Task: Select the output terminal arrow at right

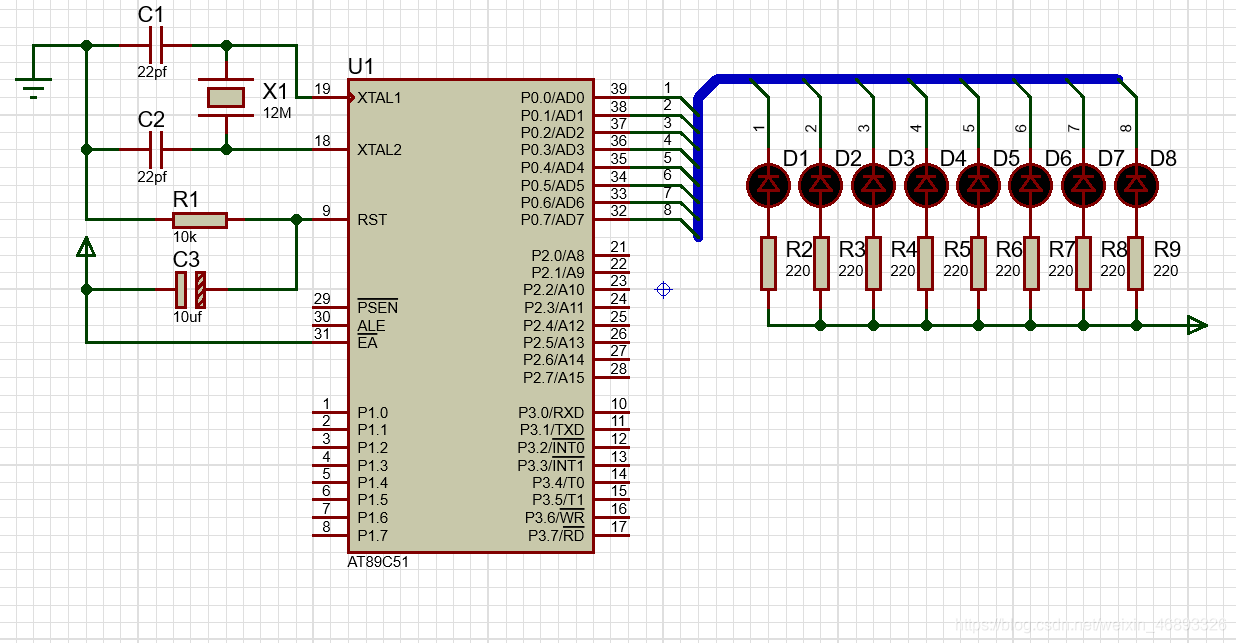Action: click(x=1196, y=325)
